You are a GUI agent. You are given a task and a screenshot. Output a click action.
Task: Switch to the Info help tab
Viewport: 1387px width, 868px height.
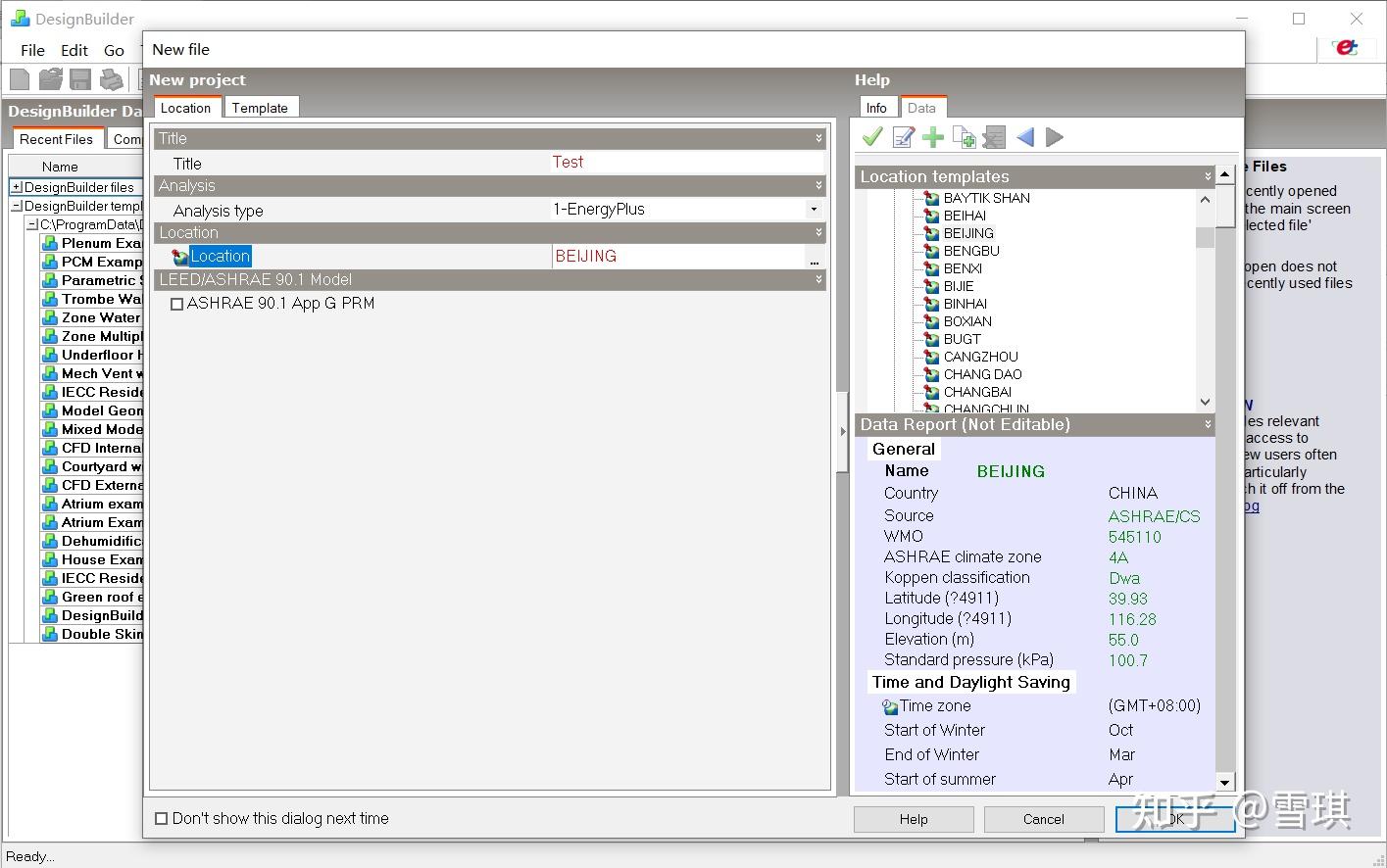[x=876, y=108]
